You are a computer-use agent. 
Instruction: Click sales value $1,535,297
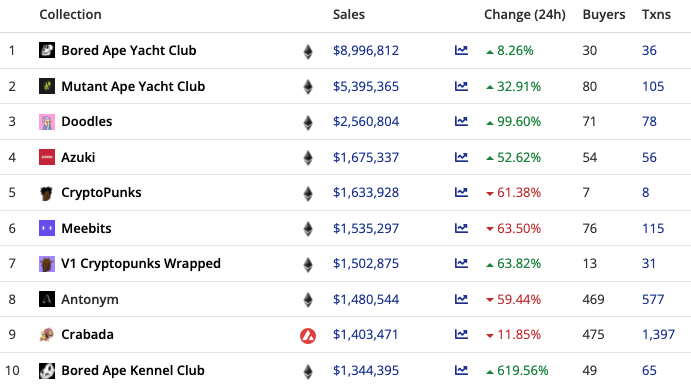click(x=366, y=228)
